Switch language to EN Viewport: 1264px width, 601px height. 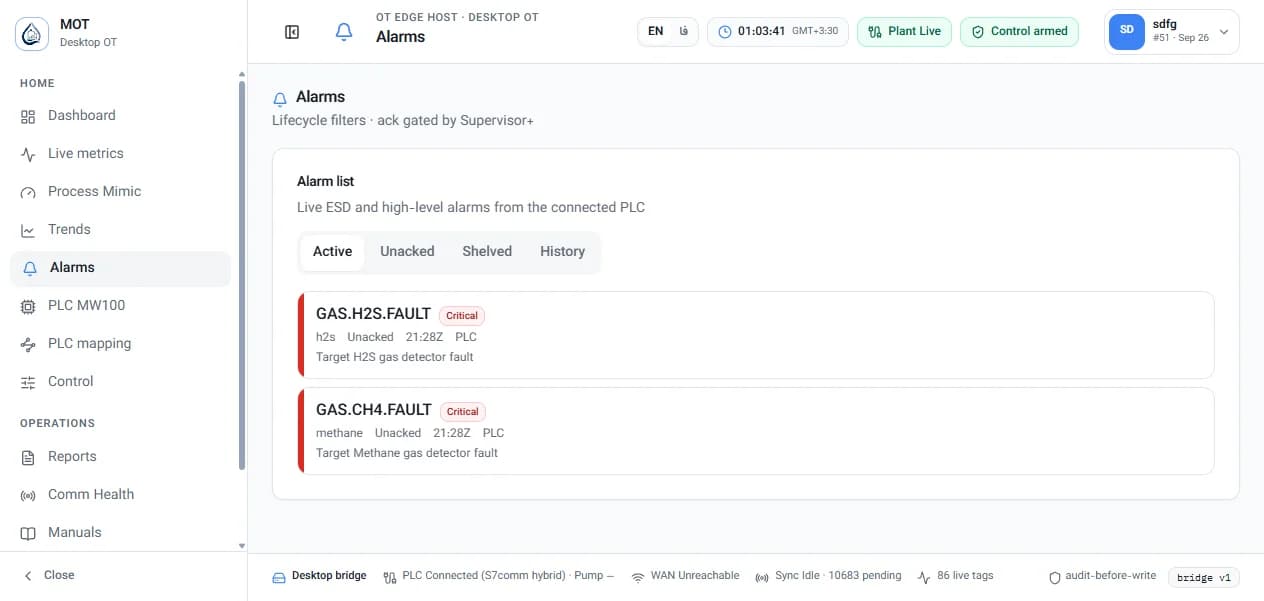coord(655,31)
